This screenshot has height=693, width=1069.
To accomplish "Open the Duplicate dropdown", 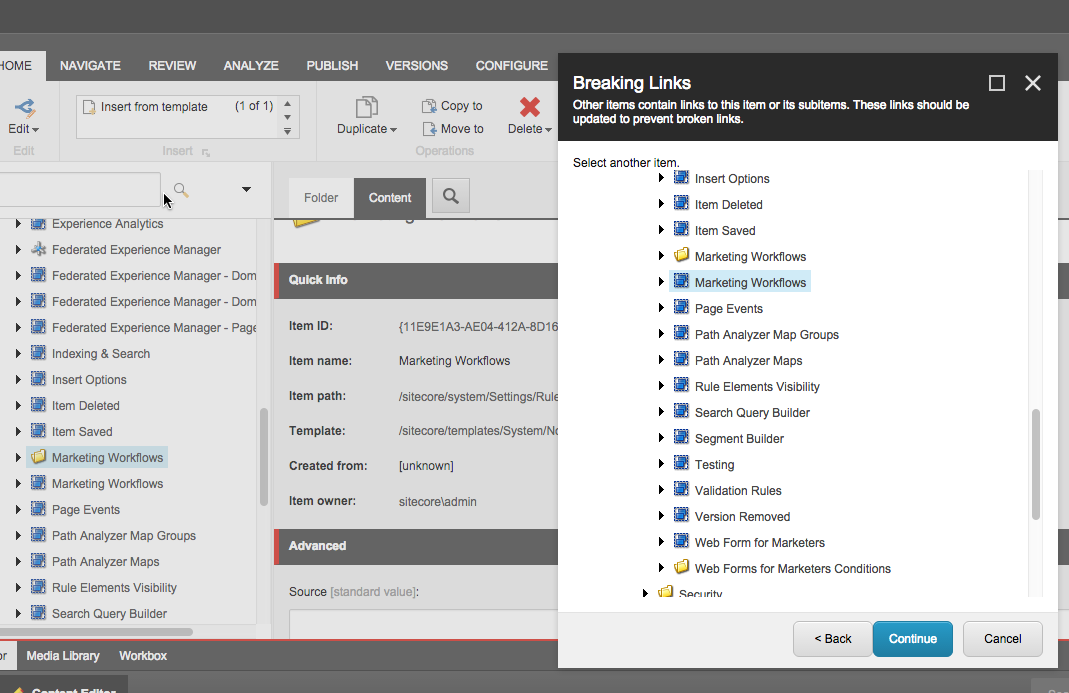I will 393,130.
